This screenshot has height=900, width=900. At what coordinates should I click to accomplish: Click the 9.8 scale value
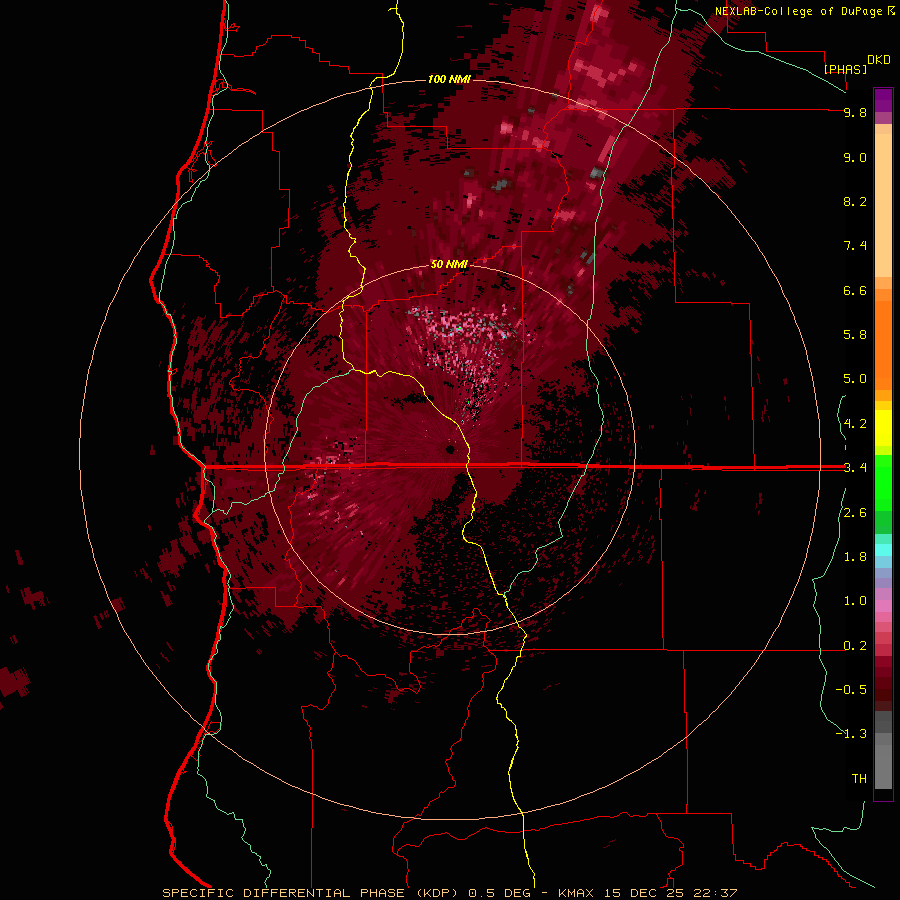pos(855,113)
